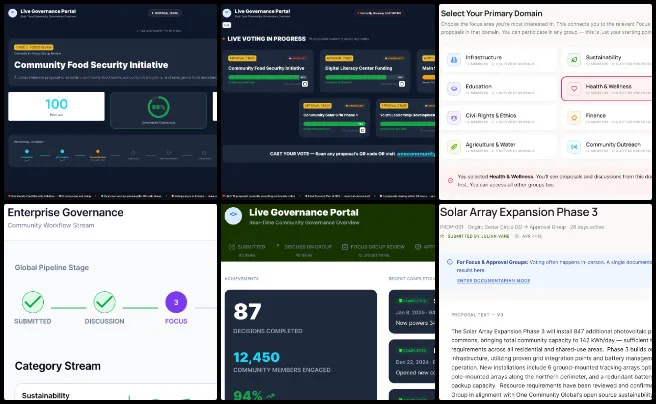Open QR code on Community Food Security Initiative vote card
The width and height of the screenshot is (656, 404).
[305, 84]
